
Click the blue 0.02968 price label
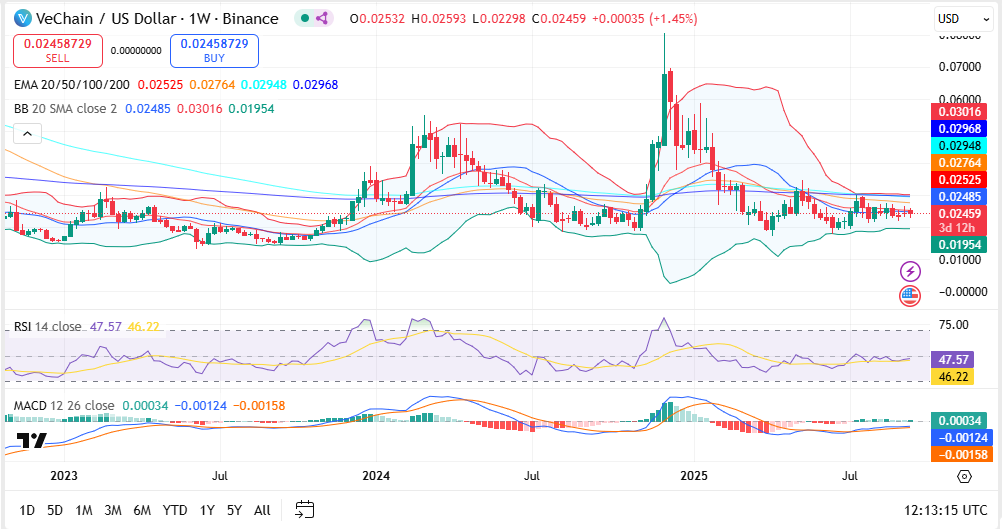pos(959,128)
